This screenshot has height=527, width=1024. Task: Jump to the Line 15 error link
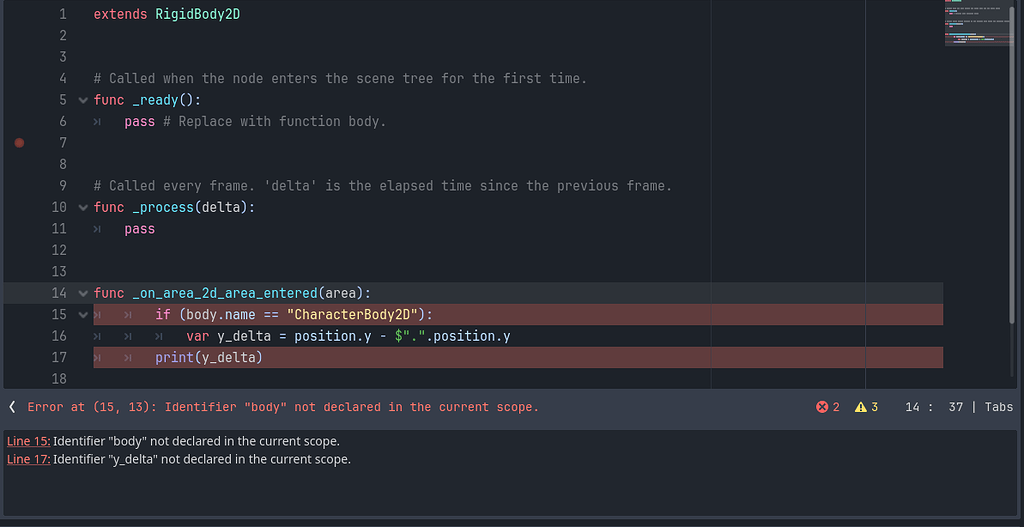point(28,441)
